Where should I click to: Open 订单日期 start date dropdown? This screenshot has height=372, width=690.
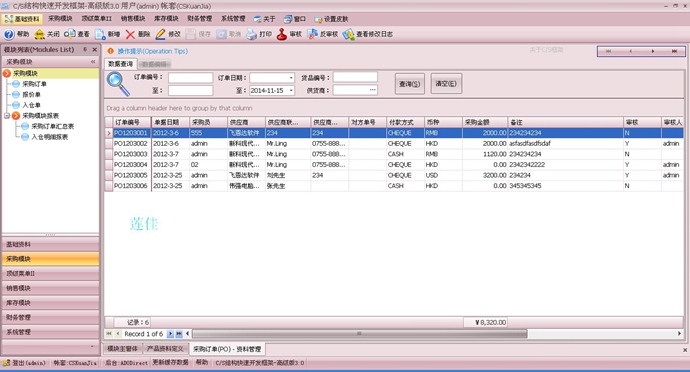(x=291, y=78)
